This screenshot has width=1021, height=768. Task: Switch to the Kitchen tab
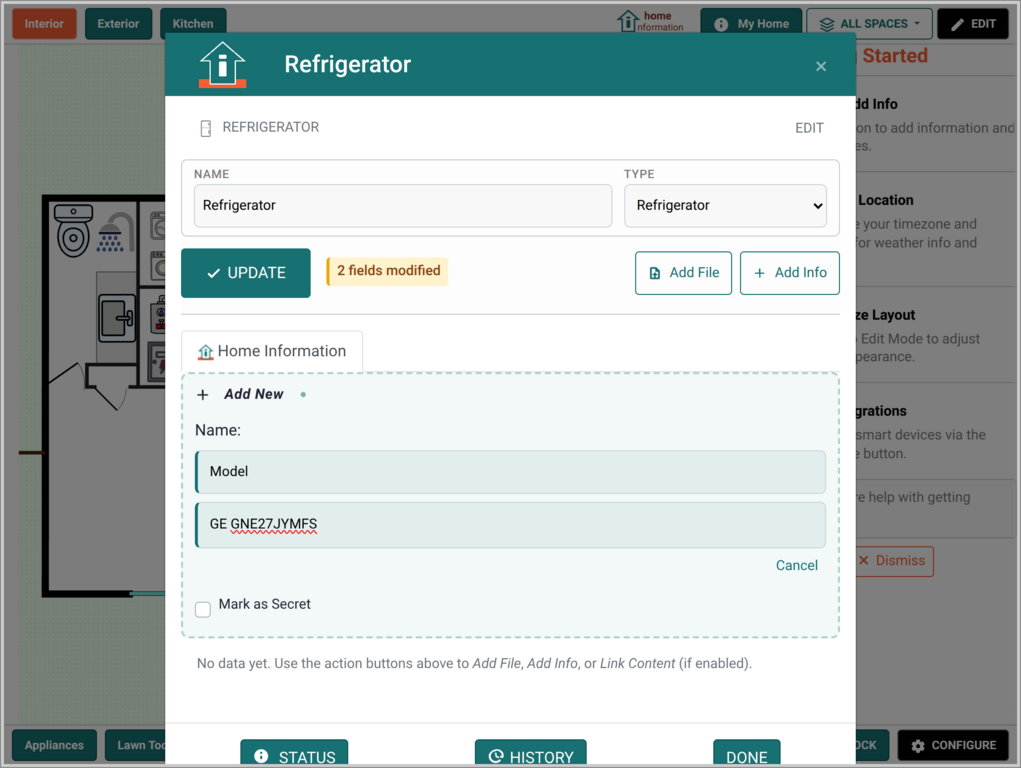coord(193,24)
